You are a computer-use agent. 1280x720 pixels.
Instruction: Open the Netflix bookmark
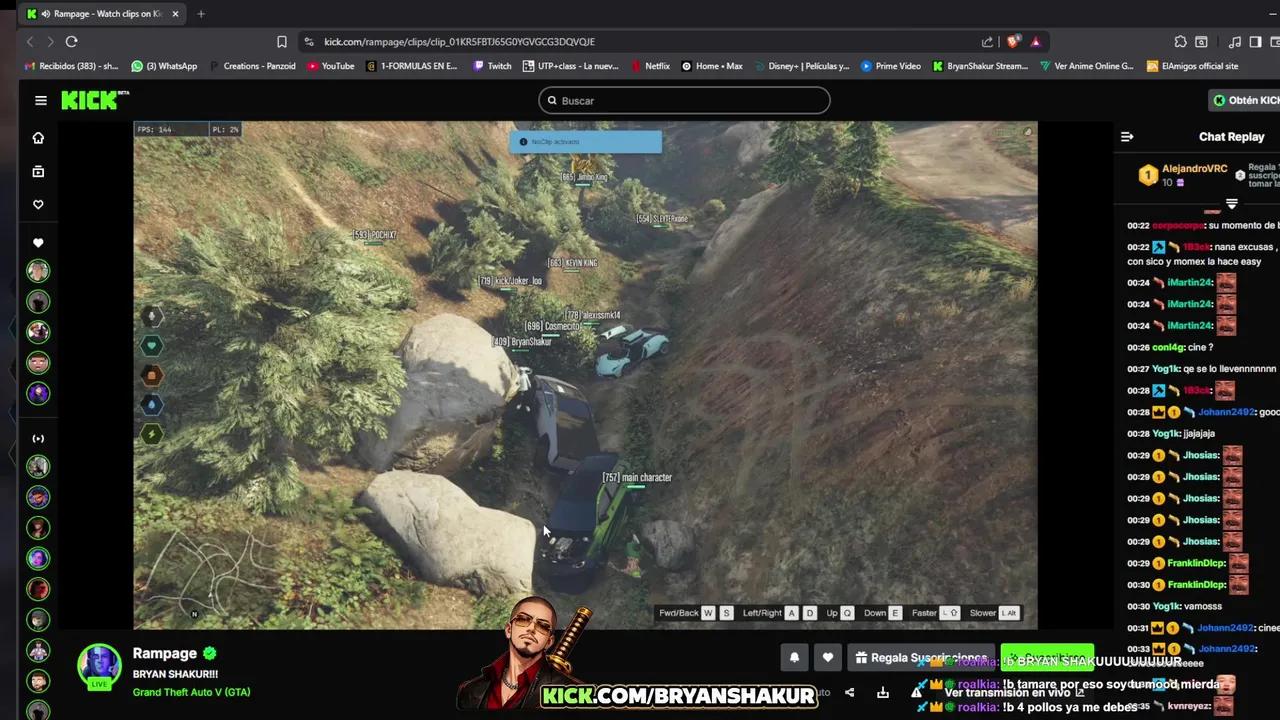[x=650, y=66]
